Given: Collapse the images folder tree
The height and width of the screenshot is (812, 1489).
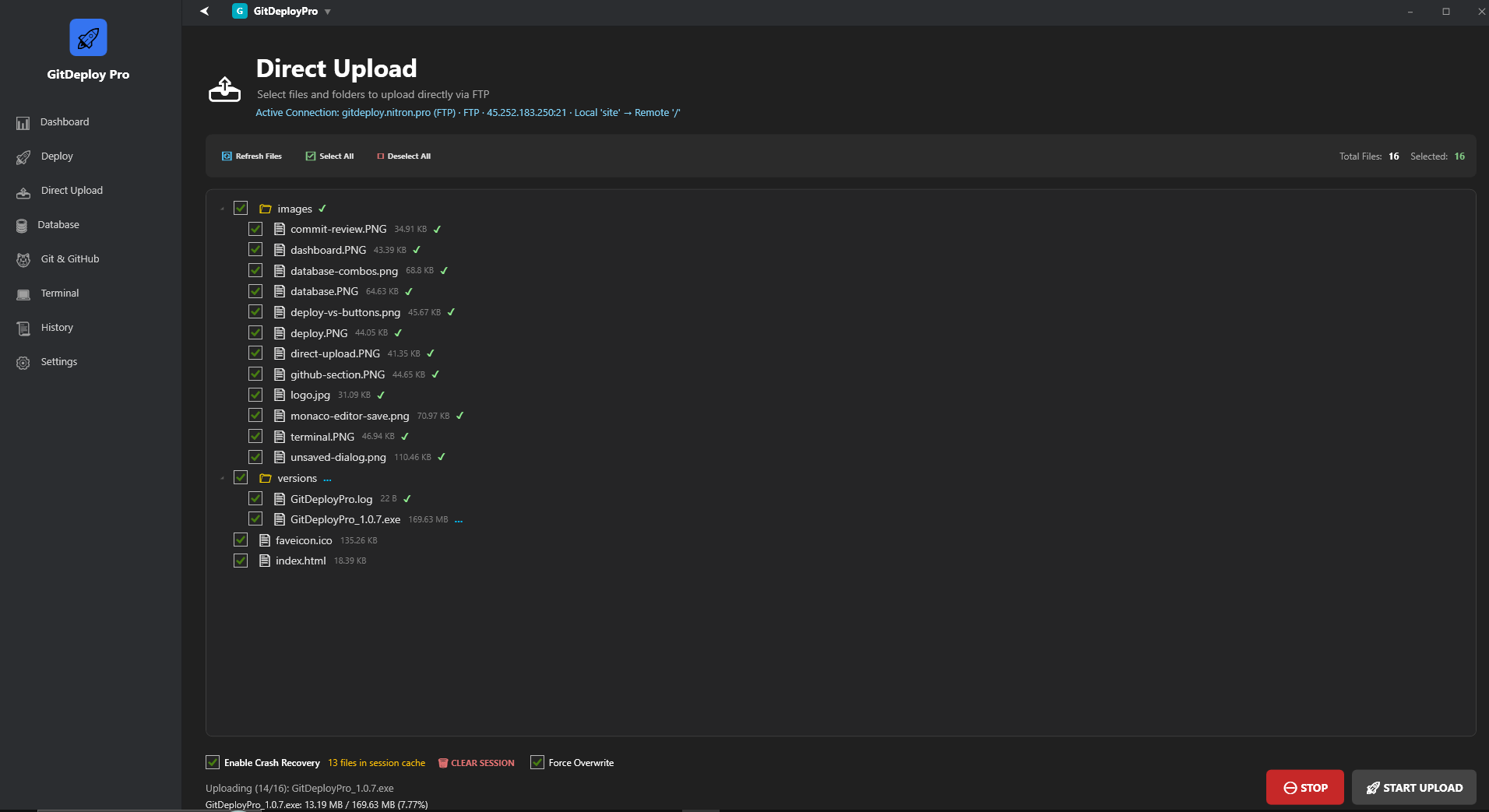Looking at the screenshot, I should (224, 209).
